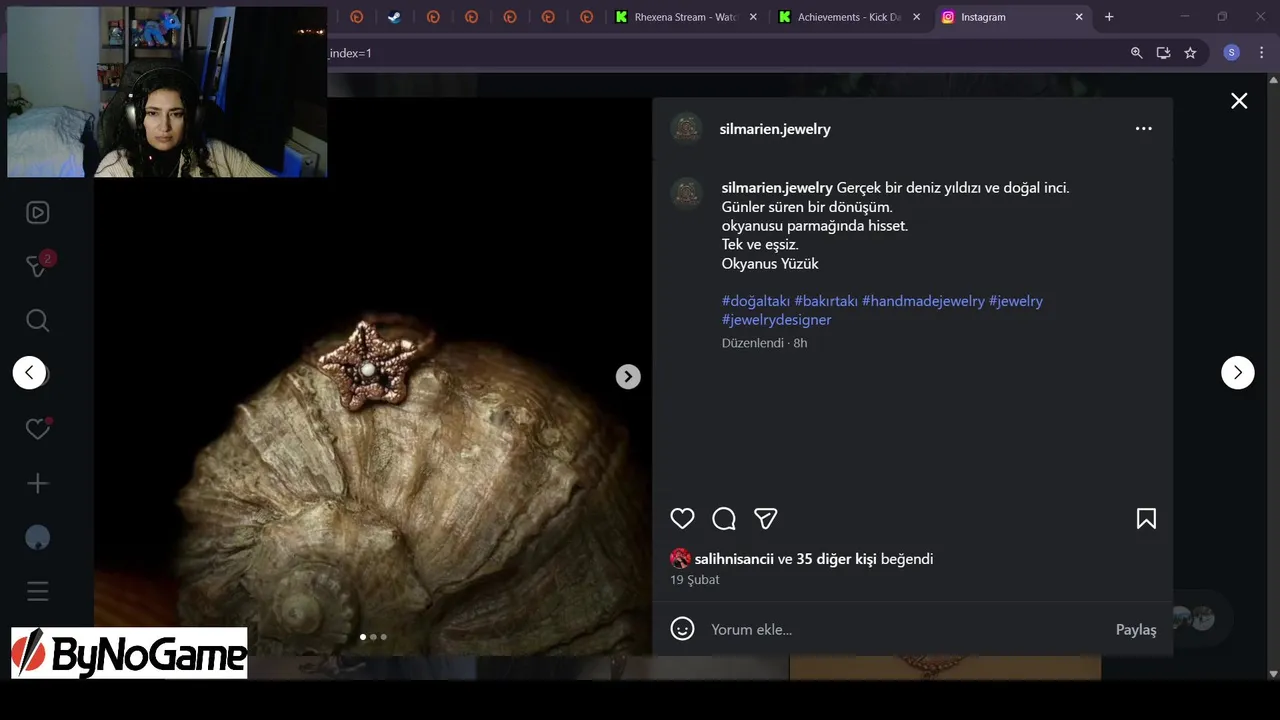Save the post with the bookmark icon

(x=1146, y=518)
